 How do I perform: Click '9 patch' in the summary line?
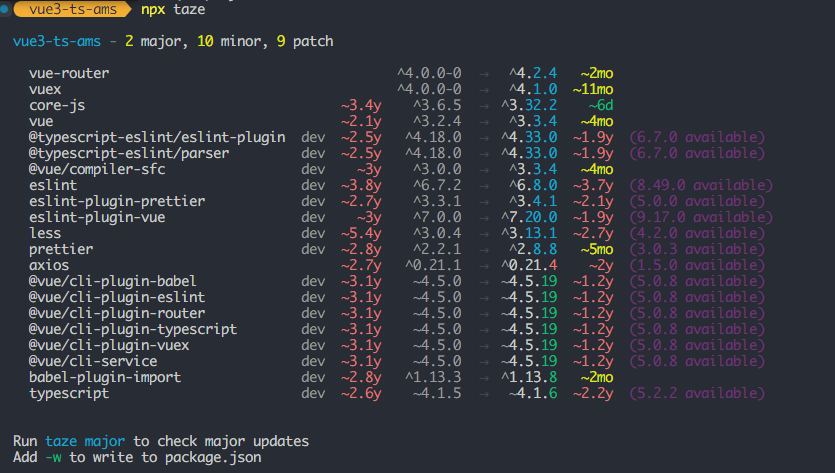[305, 41]
